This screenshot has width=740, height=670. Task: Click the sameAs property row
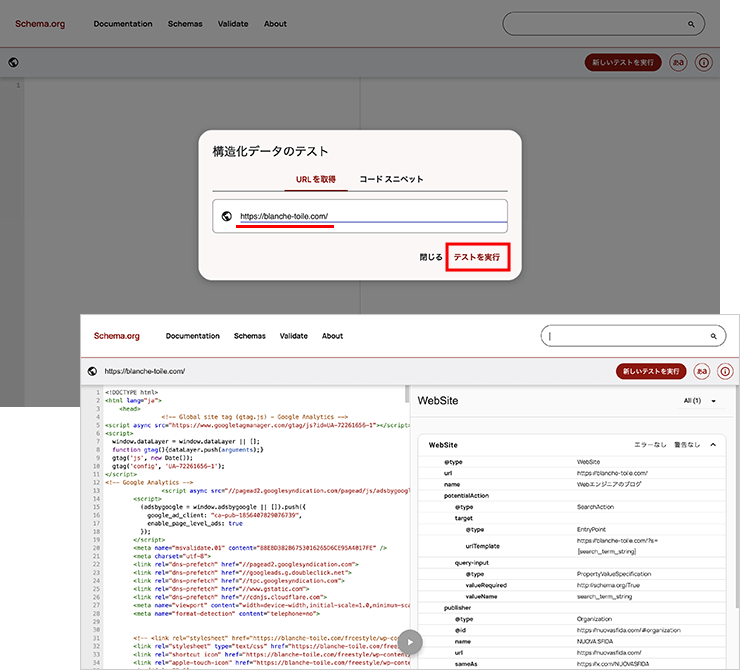tap(572, 664)
